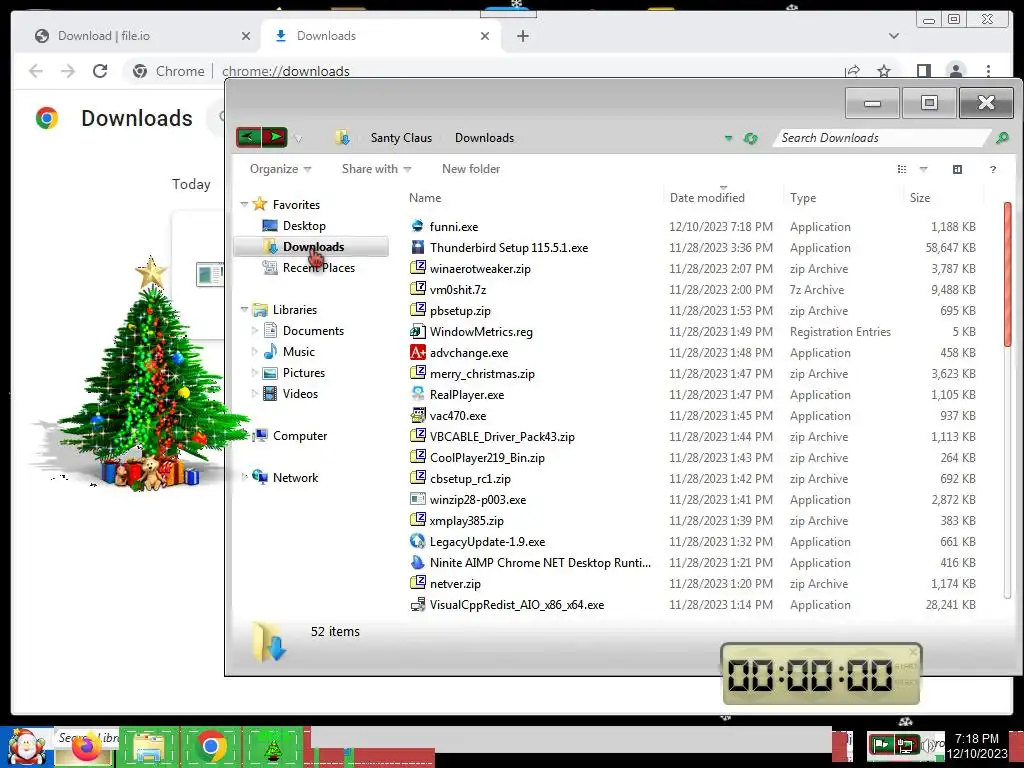Click the search magnifier in Explorer
Screen dimensions: 1024x768
click(x=1002, y=138)
